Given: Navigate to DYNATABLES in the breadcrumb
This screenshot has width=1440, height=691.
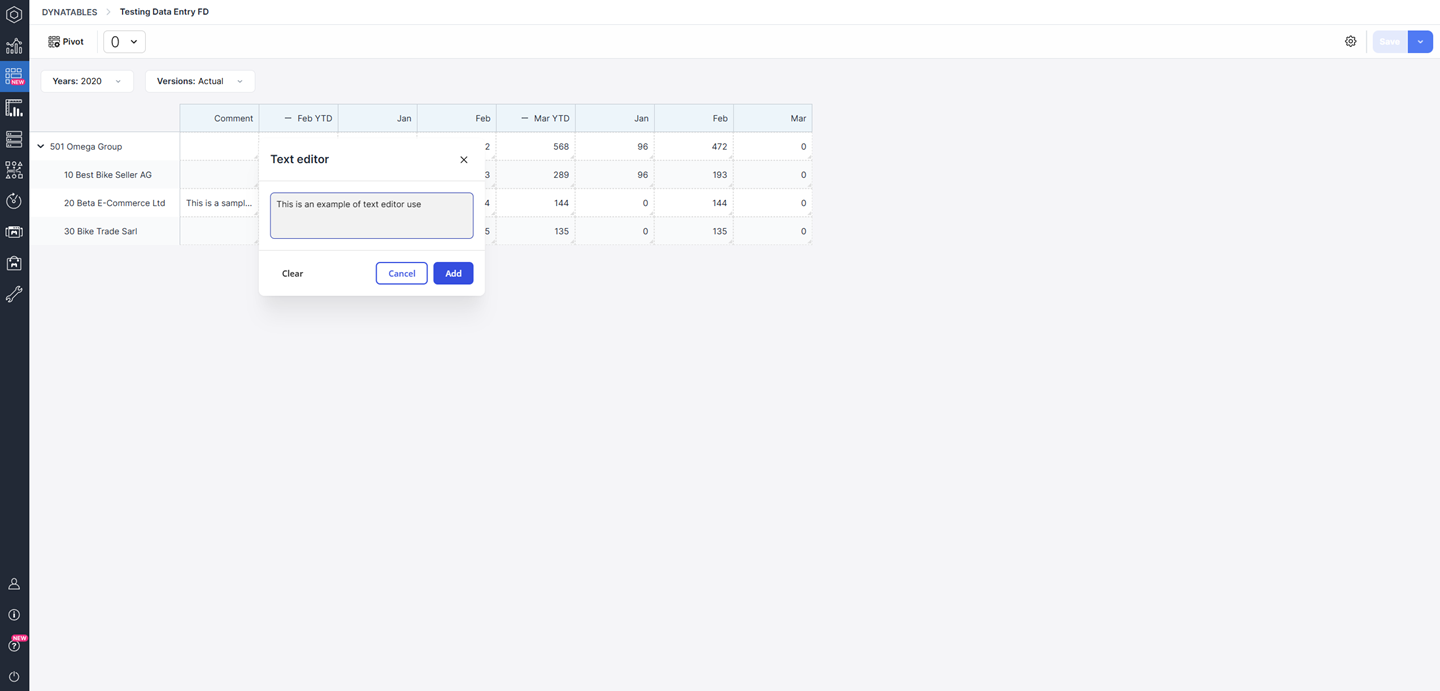Looking at the screenshot, I should coord(68,12).
